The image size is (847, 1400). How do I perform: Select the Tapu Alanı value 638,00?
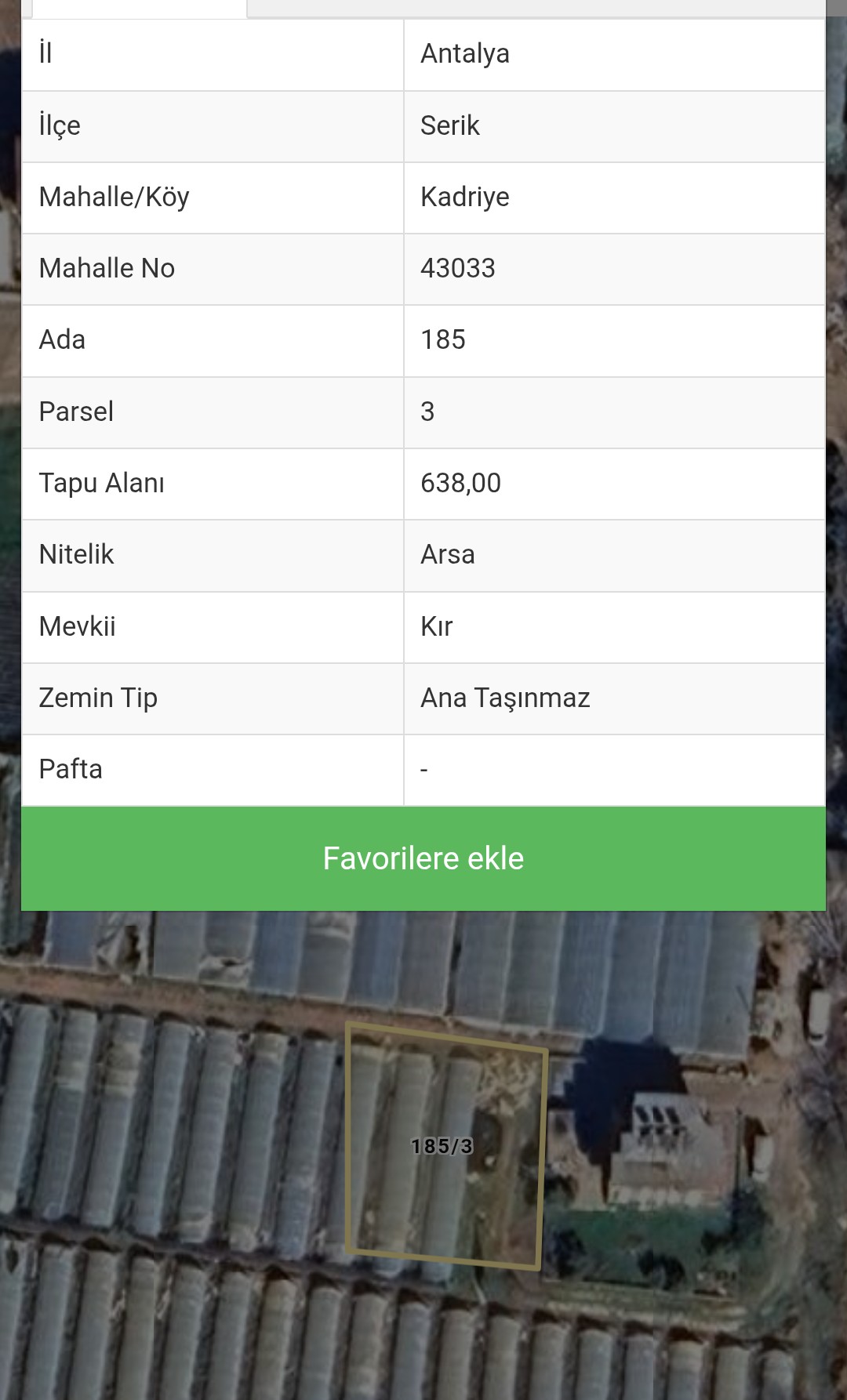click(460, 483)
